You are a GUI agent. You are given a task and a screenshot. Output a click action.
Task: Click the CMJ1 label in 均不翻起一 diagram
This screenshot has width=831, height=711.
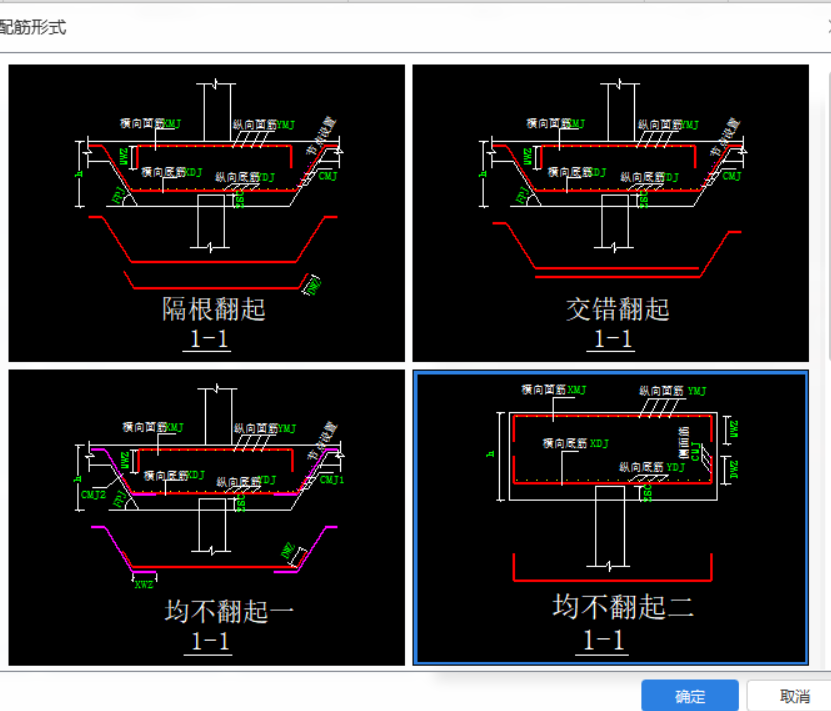click(x=332, y=479)
